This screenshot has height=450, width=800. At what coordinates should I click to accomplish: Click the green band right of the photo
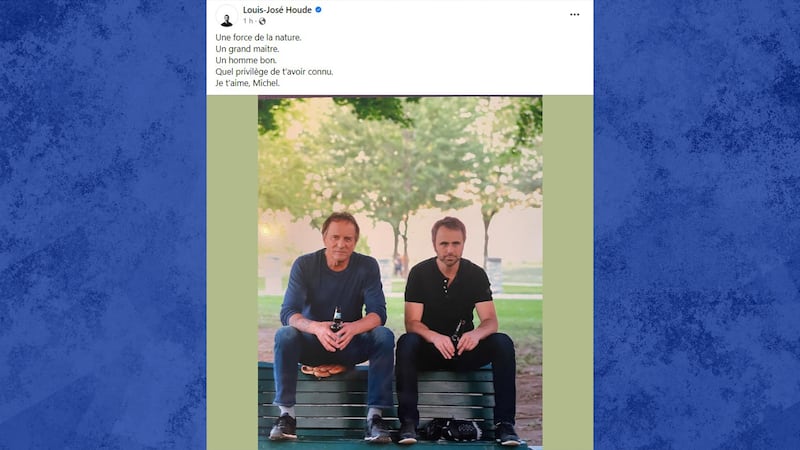[568, 273]
